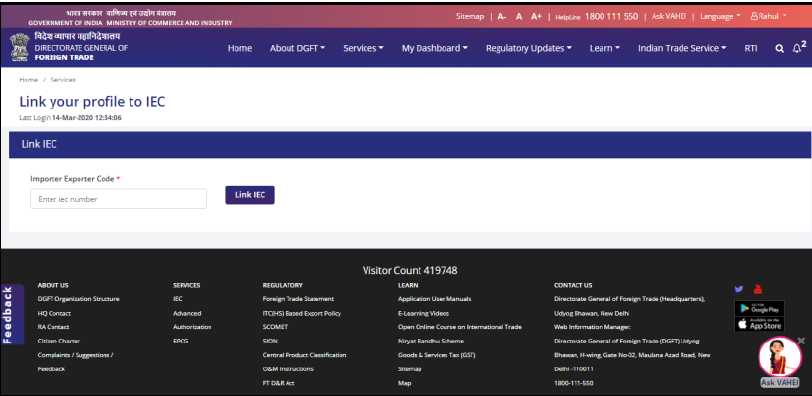Open FT D&R Act footer link
The height and width of the screenshot is (396, 812).
(279, 384)
